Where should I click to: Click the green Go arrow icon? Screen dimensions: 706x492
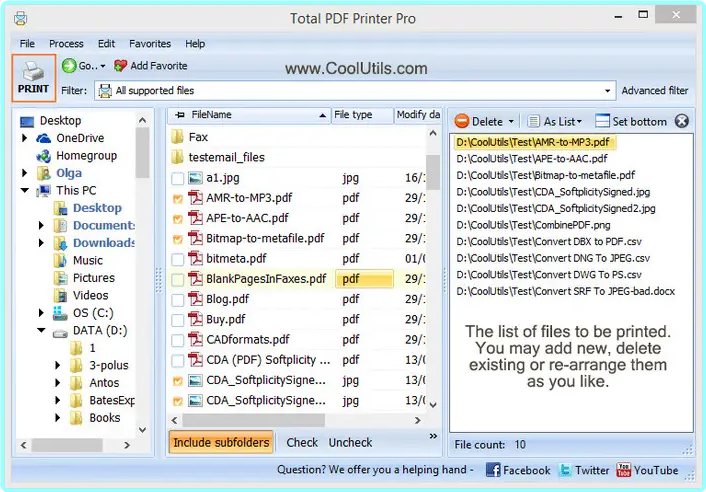(x=69, y=66)
